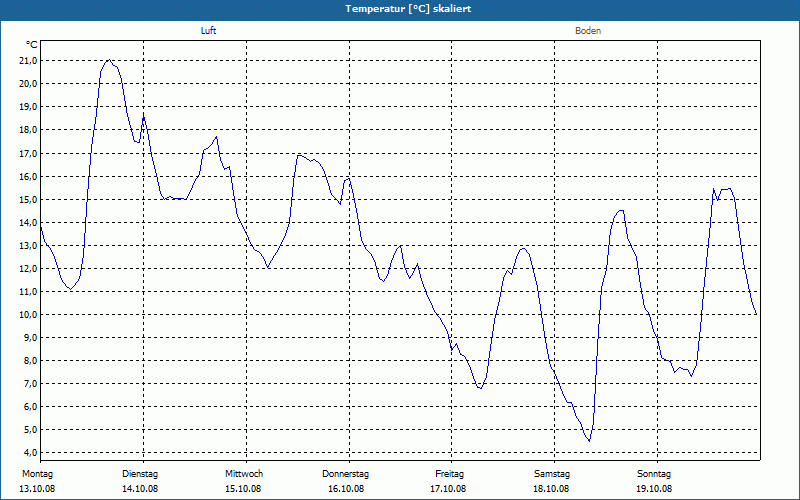Click the 13,0 y-axis value
The image size is (800, 500).
(28, 245)
